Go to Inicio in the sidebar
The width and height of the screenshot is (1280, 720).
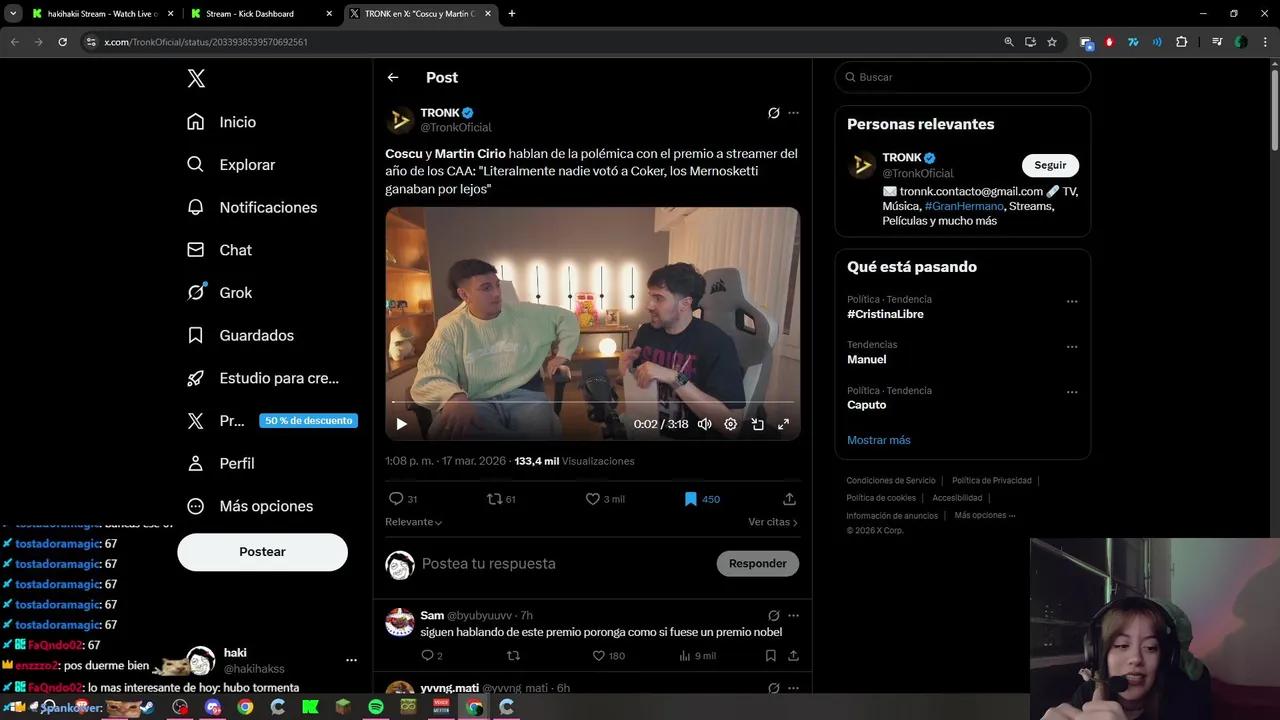222,122
